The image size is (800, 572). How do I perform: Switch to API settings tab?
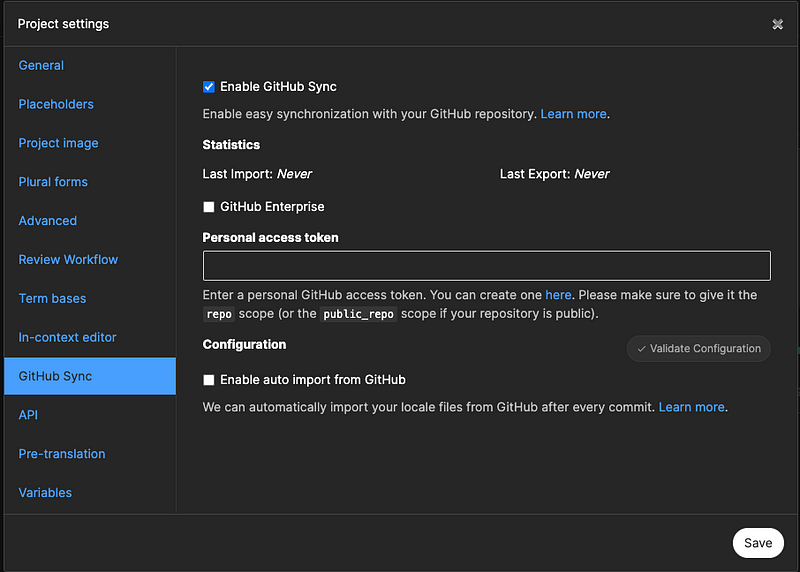click(x=28, y=415)
